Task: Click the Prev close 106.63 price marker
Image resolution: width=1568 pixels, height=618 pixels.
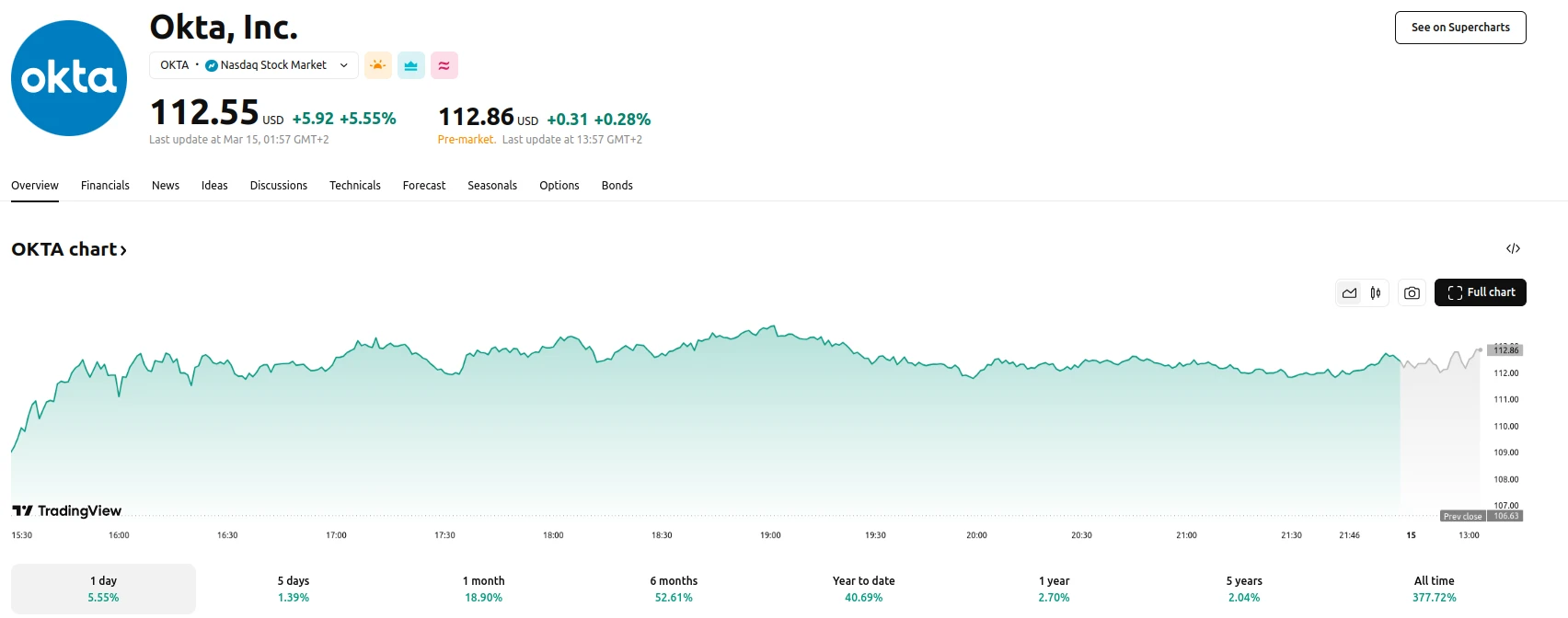Action: click(x=1481, y=516)
